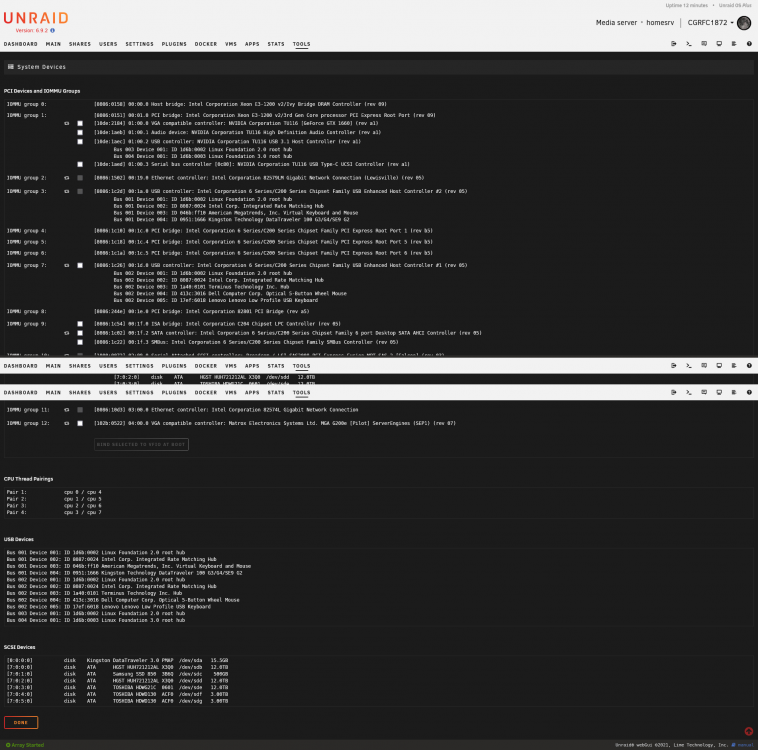
Task: Open the terminal icon in the top header
Action: coord(688,44)
